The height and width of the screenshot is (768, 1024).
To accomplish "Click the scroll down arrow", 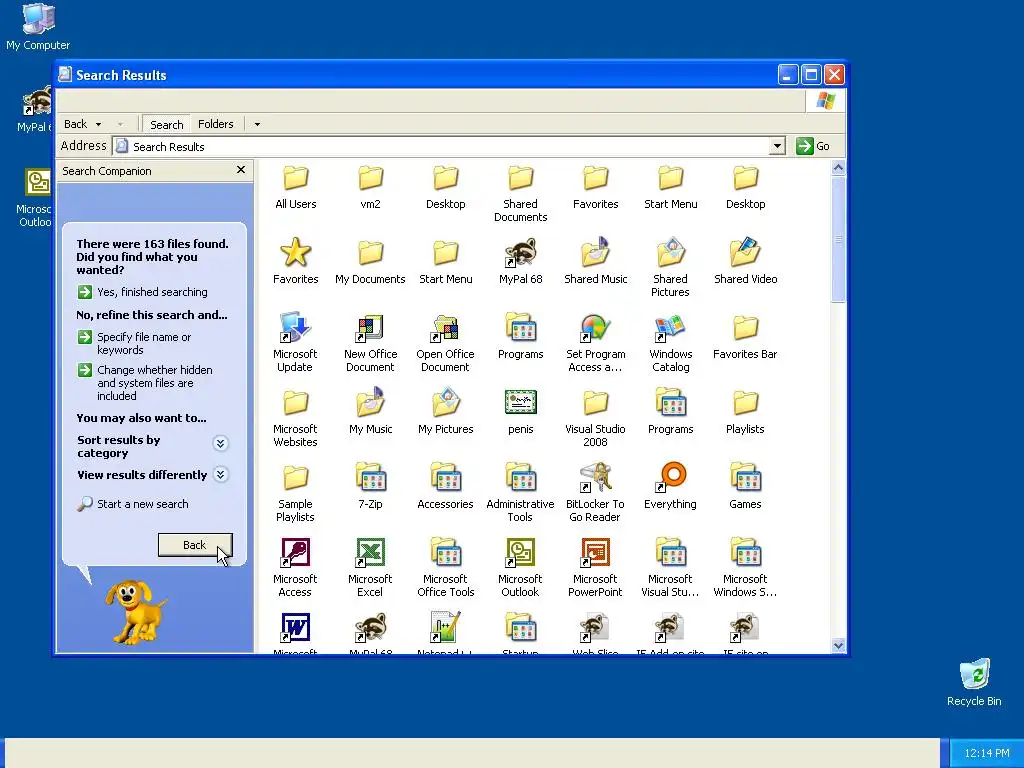I will coord(839,645).
